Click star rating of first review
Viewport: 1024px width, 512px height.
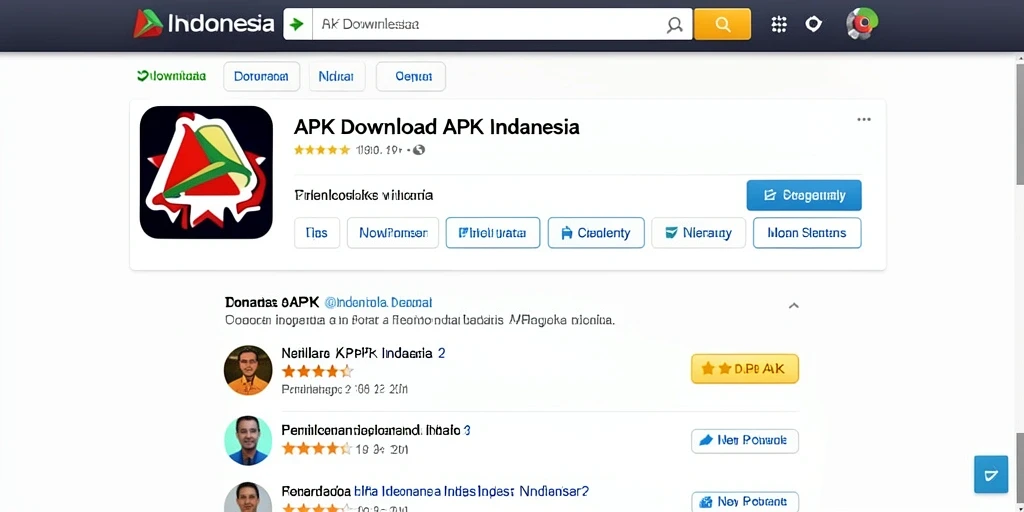coord(317,372)
